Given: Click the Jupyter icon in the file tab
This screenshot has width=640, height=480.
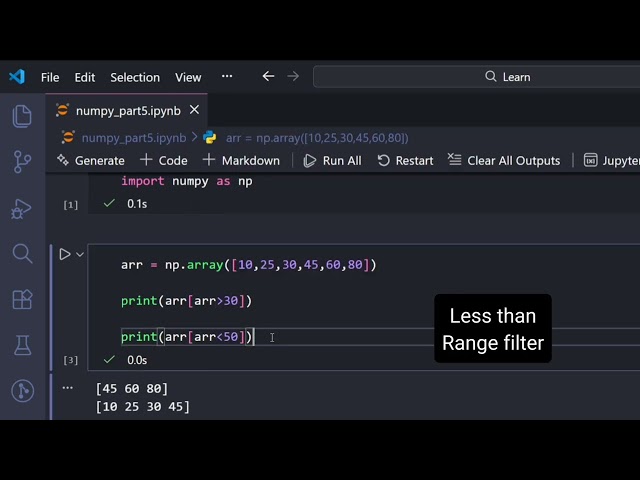Looking at the screenshot, I should tap(62, 110).
